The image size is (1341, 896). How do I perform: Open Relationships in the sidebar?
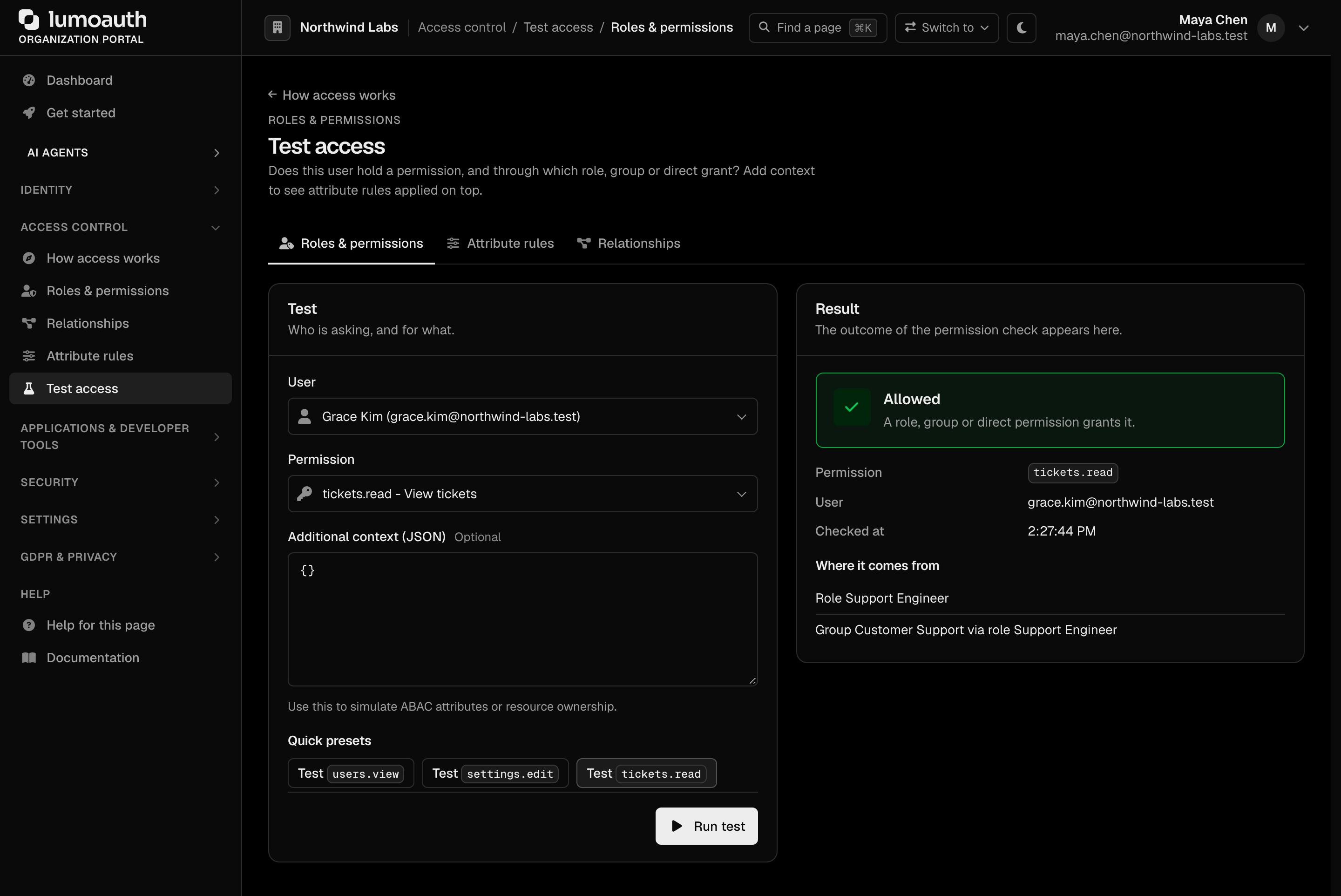121,324
